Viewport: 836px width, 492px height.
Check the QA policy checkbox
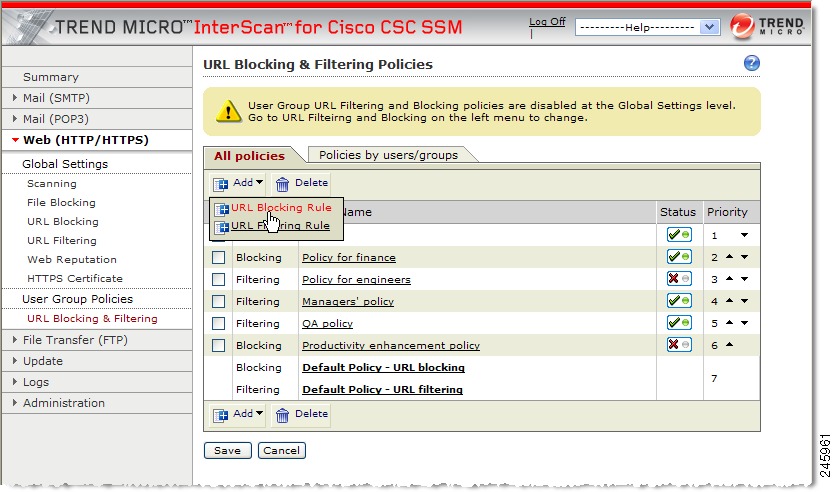point(219,324)
